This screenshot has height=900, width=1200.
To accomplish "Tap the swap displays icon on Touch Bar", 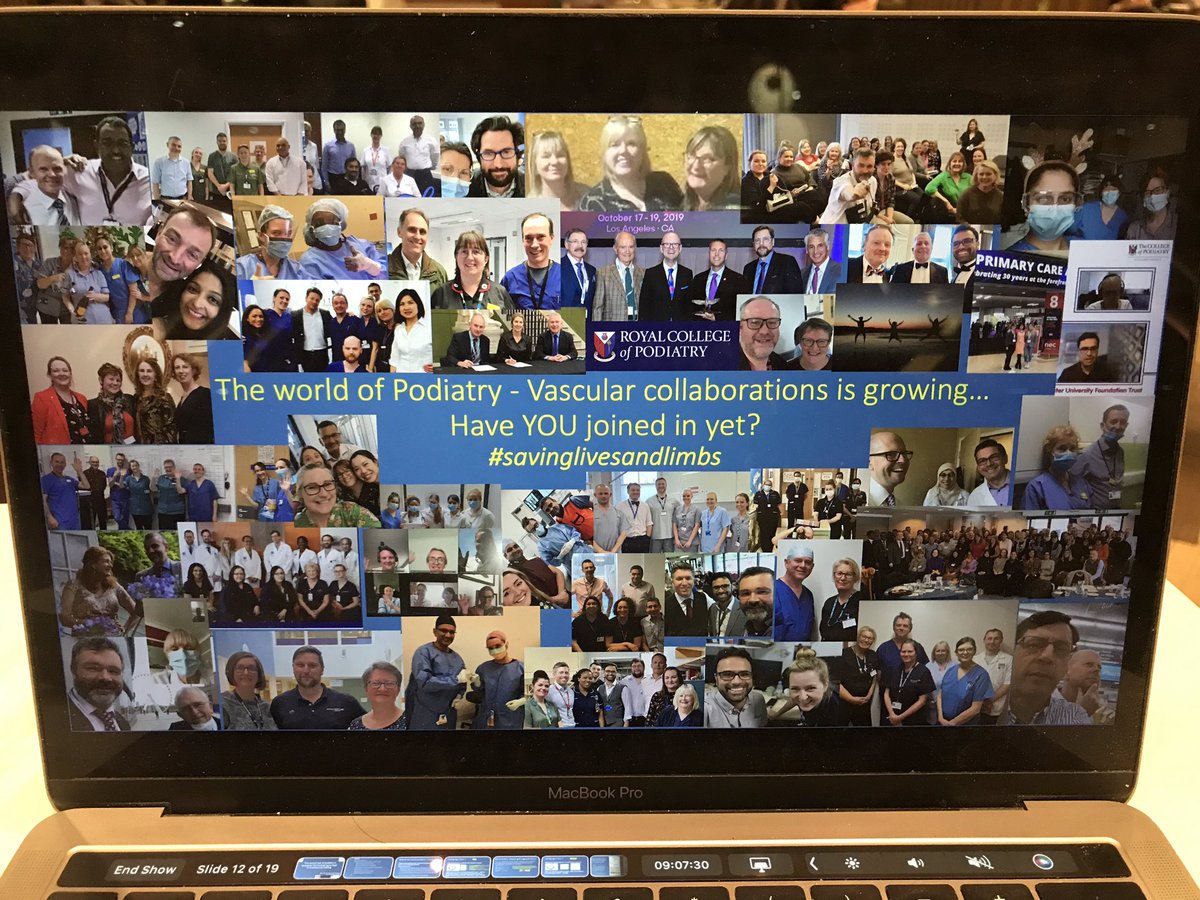I will [x=760, y=864].
